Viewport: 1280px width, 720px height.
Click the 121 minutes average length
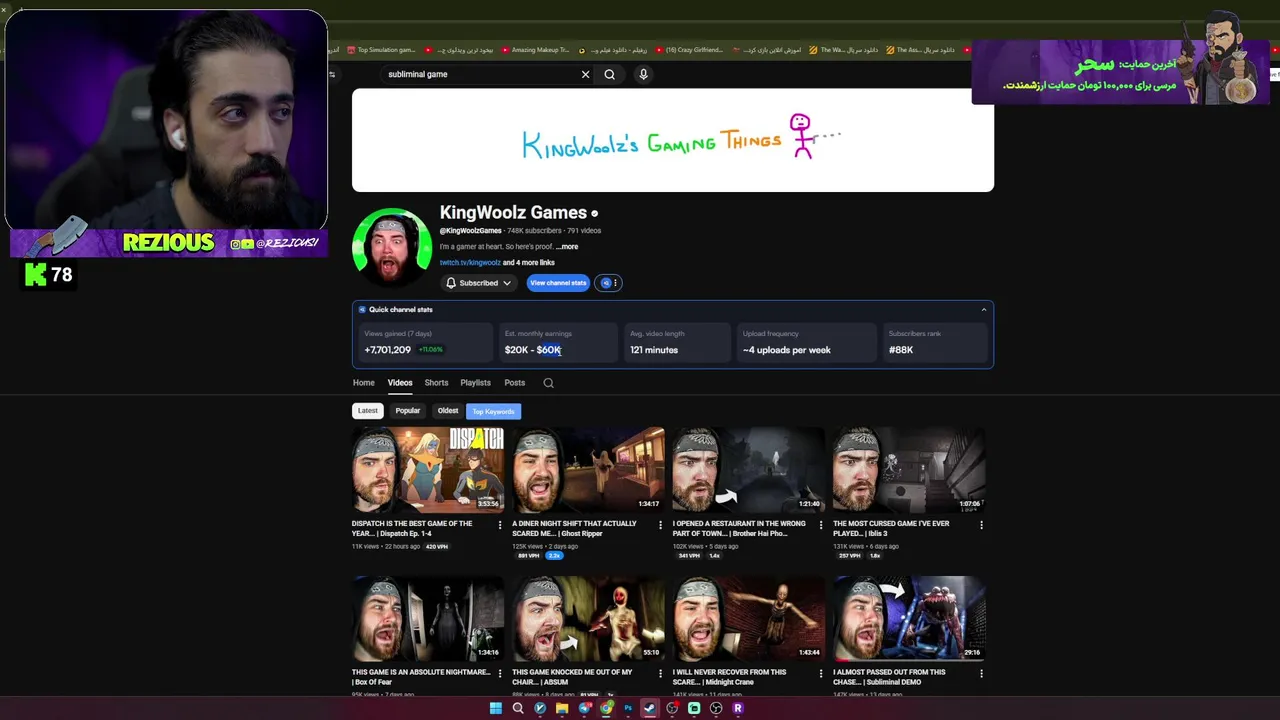(x=654, y=350)
